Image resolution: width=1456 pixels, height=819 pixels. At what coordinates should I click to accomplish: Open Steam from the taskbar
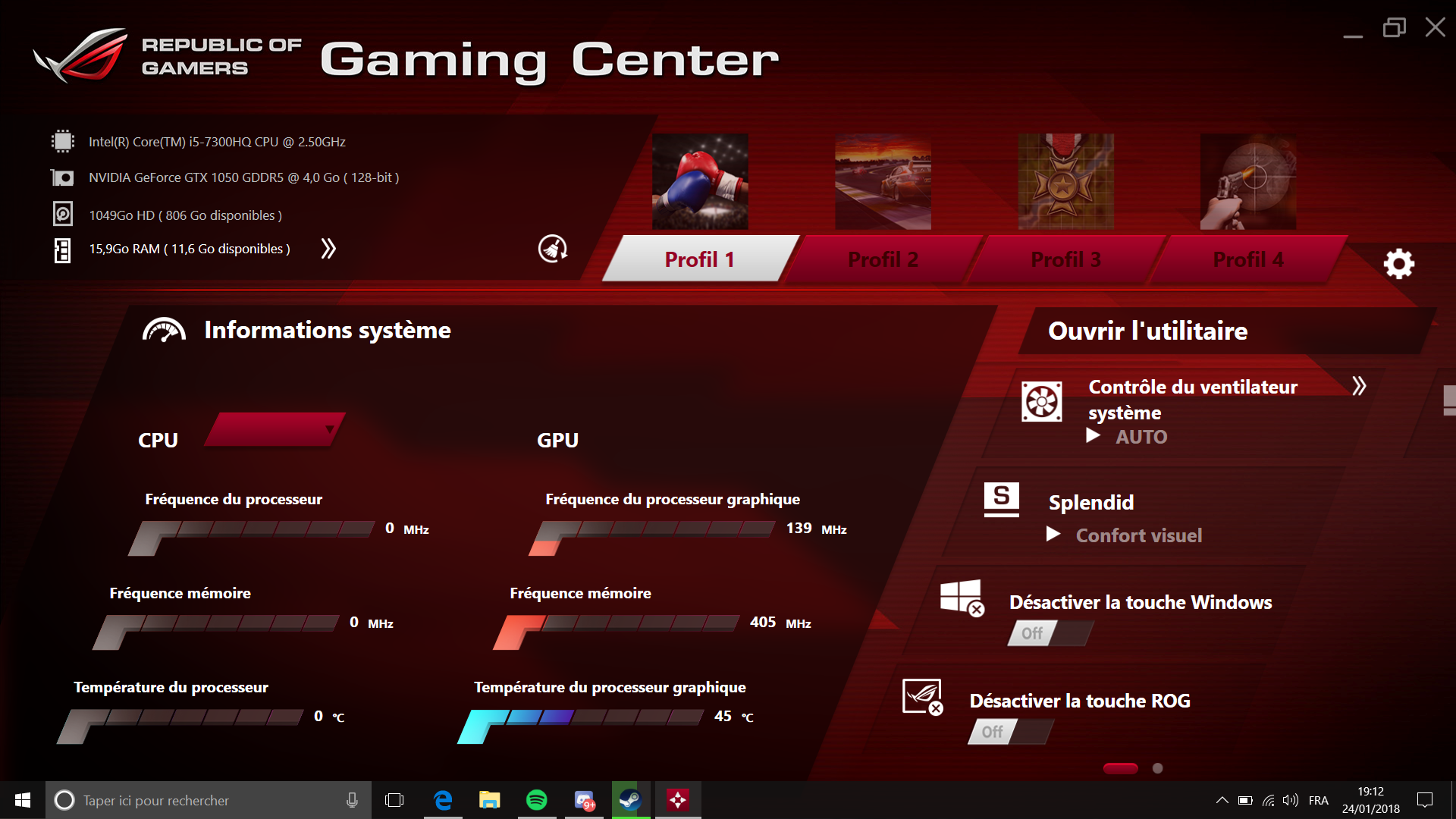click(631, 800)
